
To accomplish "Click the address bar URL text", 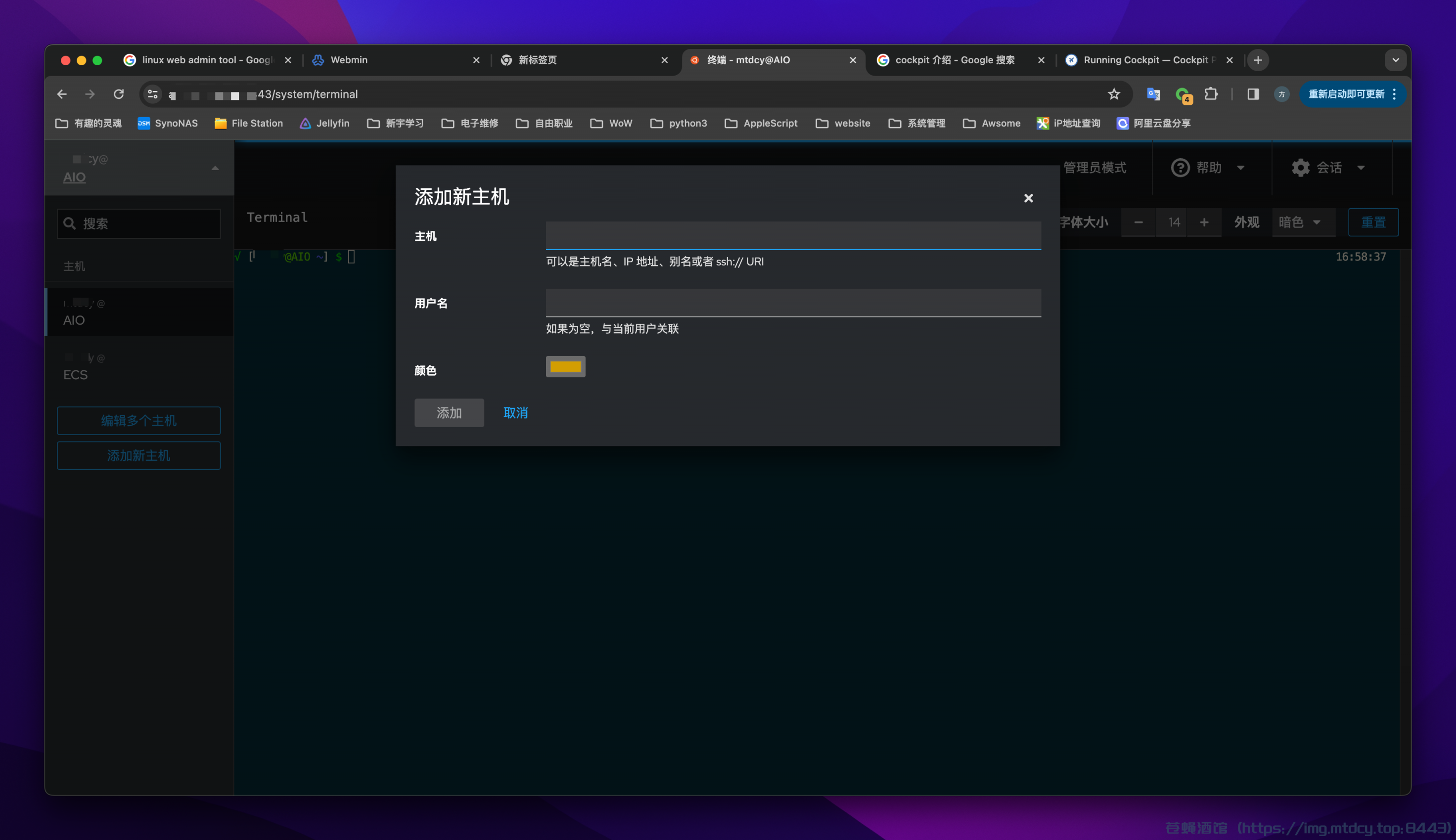I will (x=263, y=94).
